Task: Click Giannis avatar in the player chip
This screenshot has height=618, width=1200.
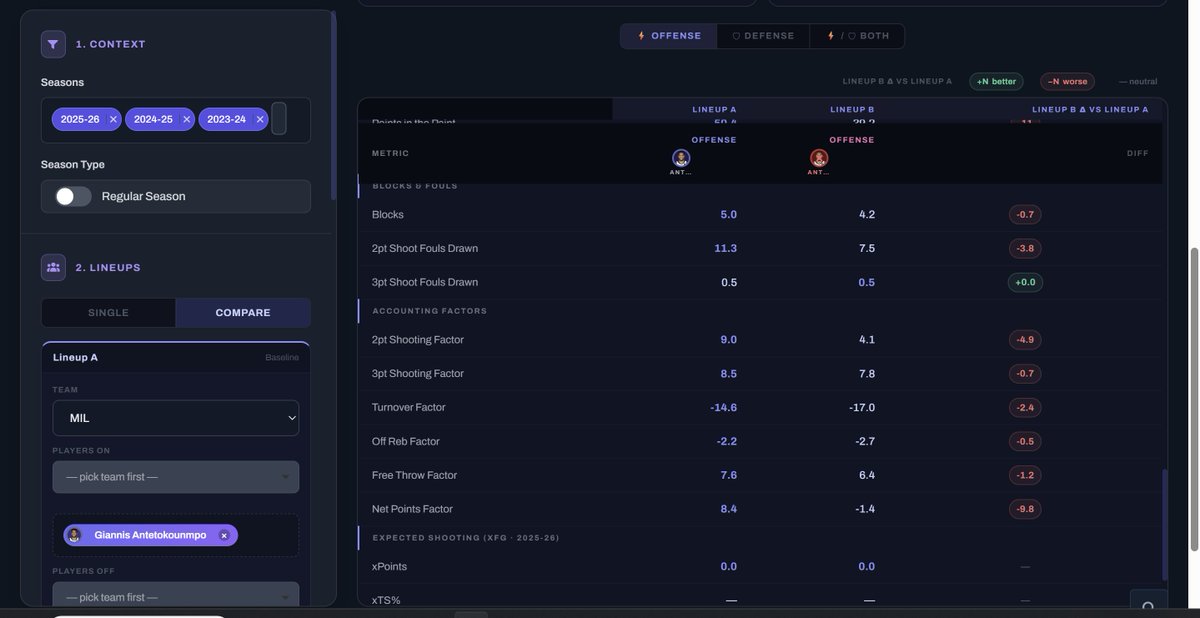Action: [74, 535]
